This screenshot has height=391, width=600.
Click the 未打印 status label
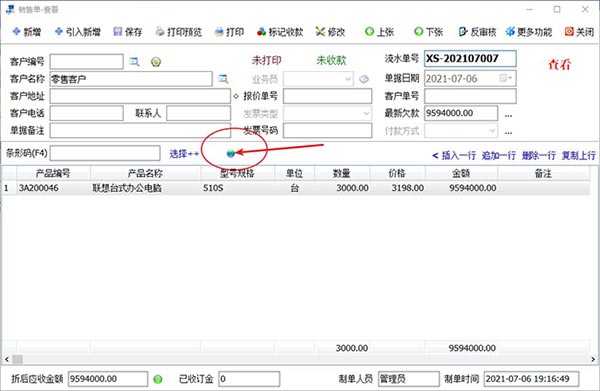tap(267, 60)
